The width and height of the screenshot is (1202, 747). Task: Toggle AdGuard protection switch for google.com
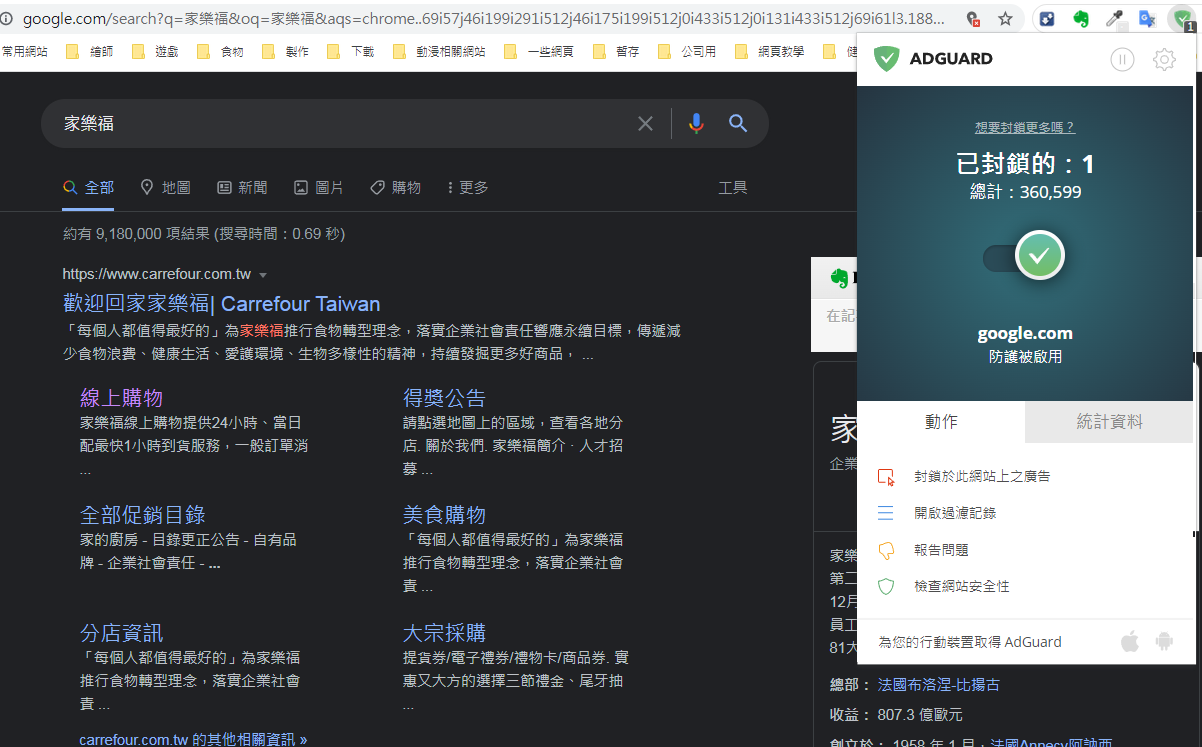point(1024,258)
